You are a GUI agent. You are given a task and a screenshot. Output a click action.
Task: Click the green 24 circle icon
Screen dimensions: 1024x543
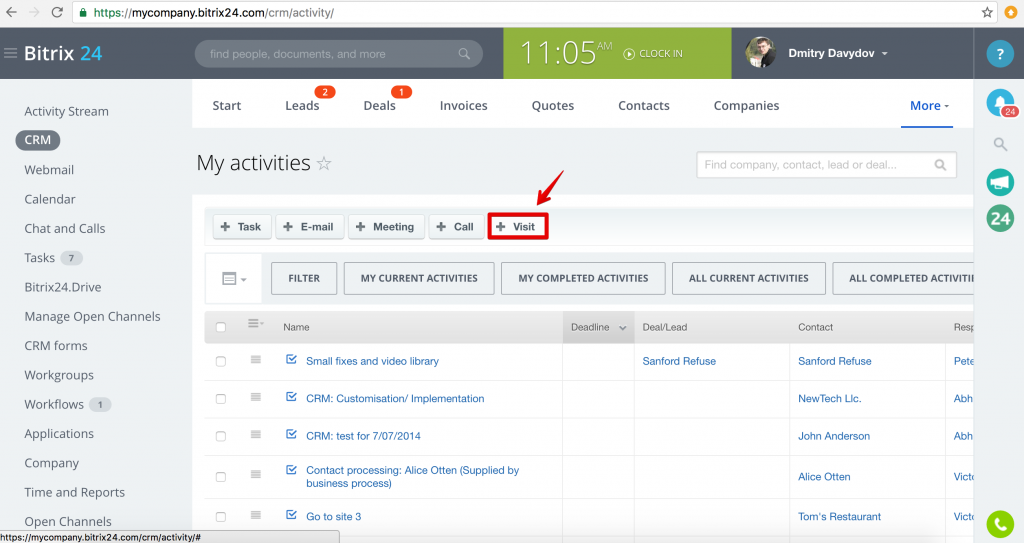(1000, 218)
